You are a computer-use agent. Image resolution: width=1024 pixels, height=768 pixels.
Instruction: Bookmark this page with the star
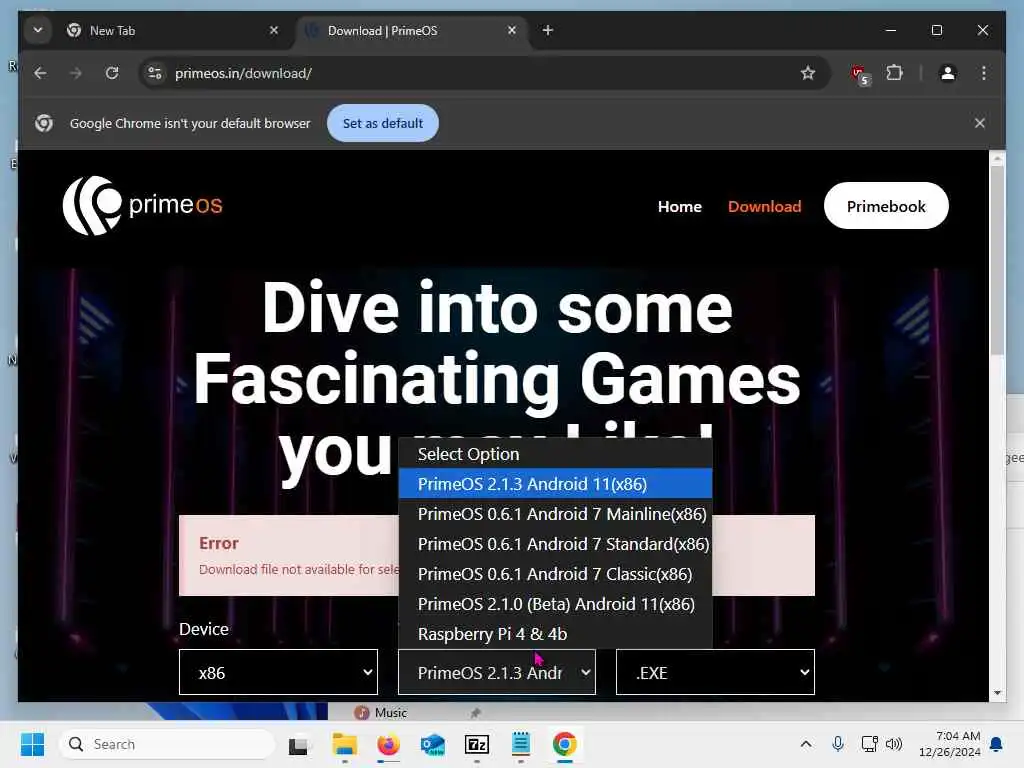pos(808,73)
